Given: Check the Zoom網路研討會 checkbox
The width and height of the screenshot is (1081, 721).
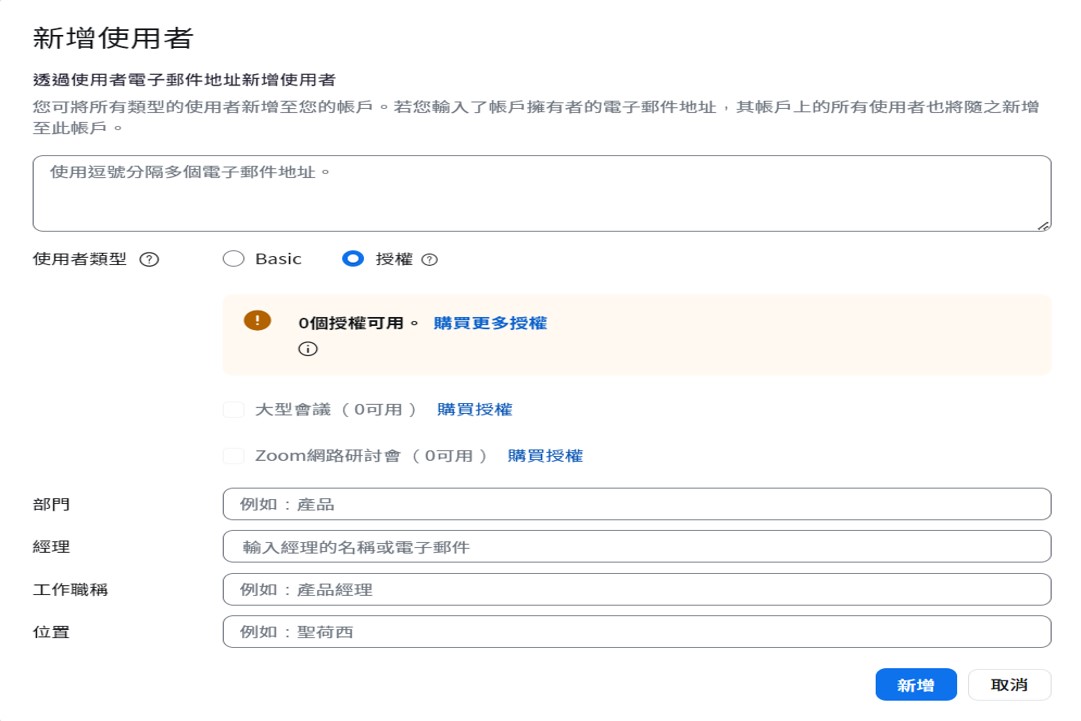Looking at the screenshot, I should click(233, 455).
